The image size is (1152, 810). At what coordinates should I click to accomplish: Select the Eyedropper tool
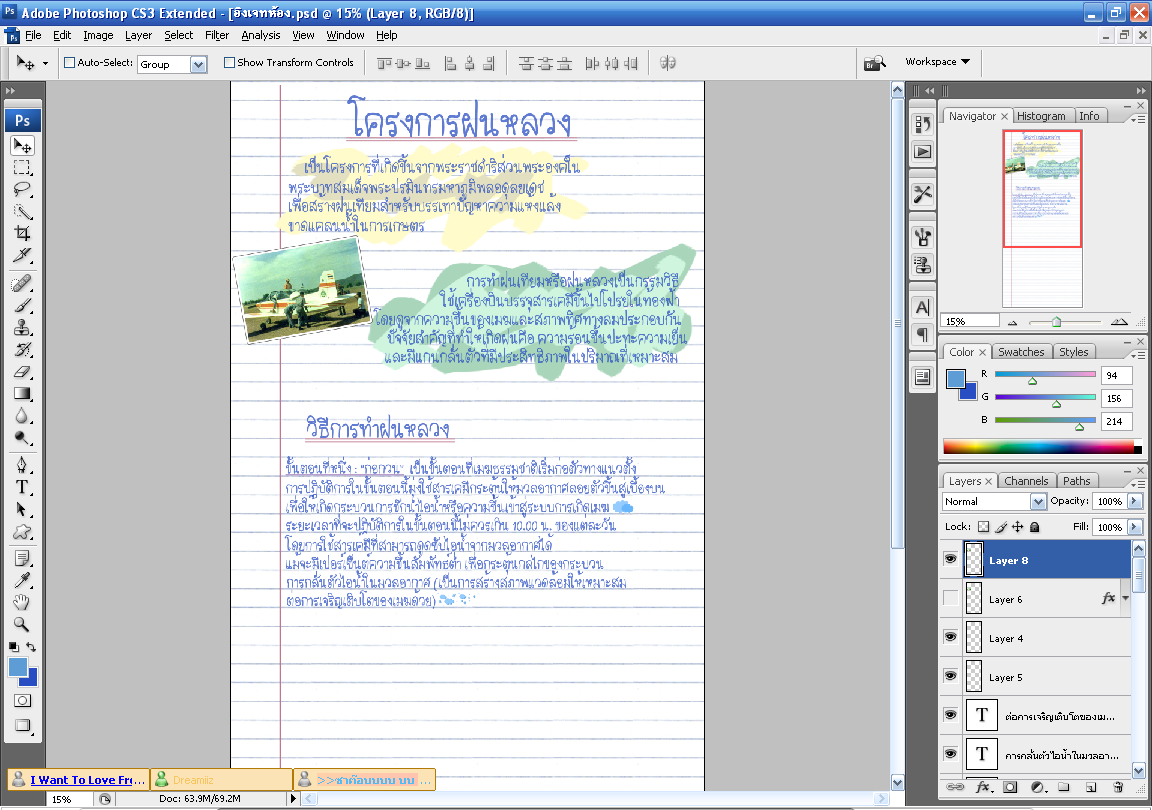(x=22, y=581)
